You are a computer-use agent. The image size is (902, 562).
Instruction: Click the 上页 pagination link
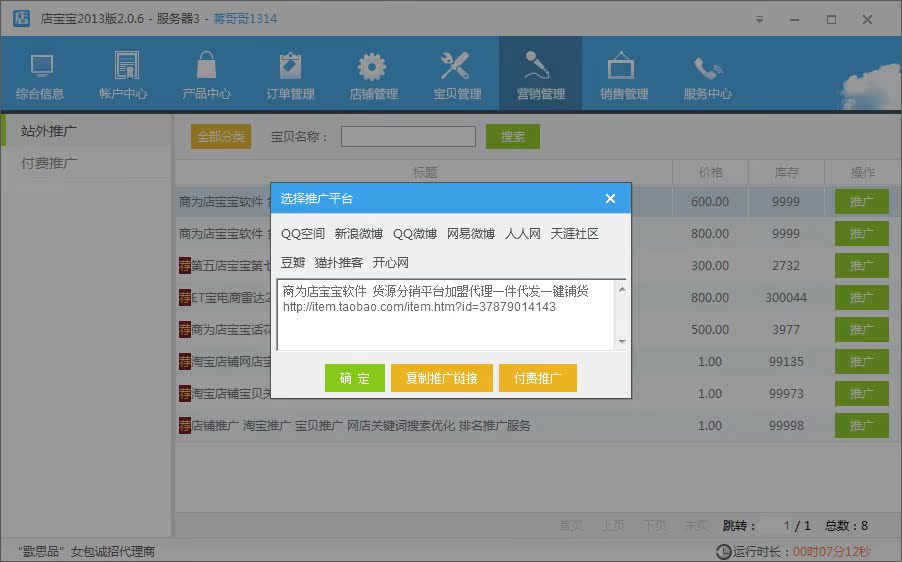click(613, 525)
